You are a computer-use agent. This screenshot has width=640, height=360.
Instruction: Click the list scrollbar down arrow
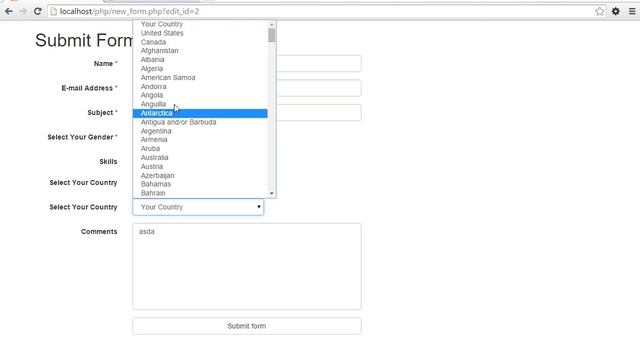click(x=272, y=193)
